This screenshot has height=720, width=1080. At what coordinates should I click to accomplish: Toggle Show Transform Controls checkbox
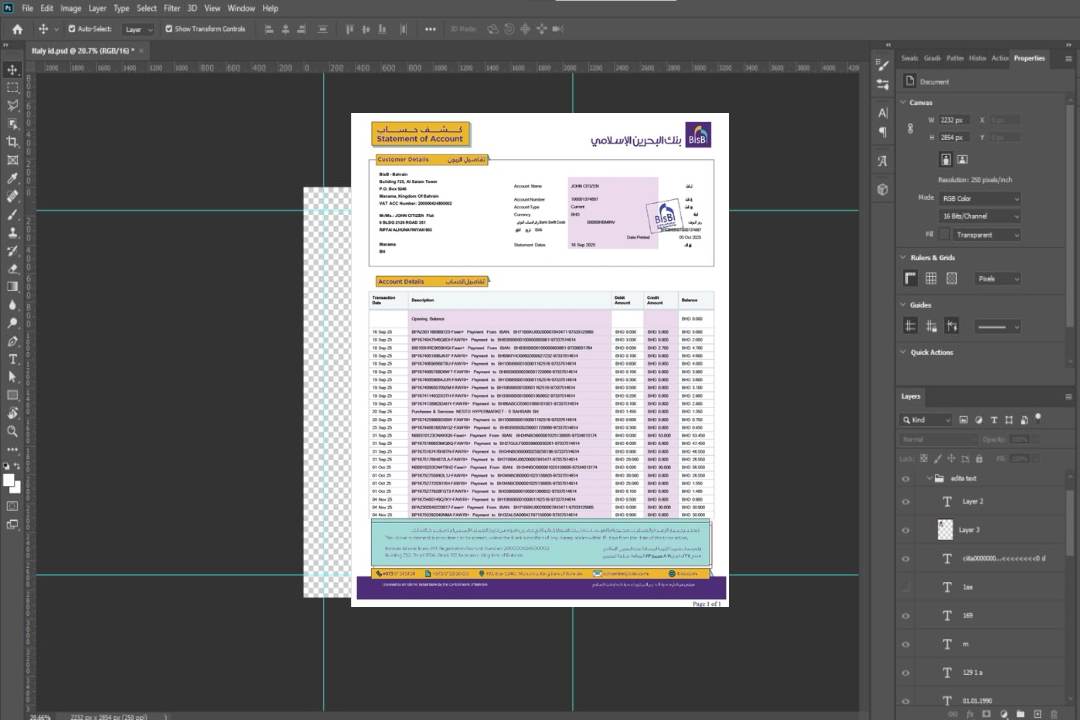[x=169, y=29]
